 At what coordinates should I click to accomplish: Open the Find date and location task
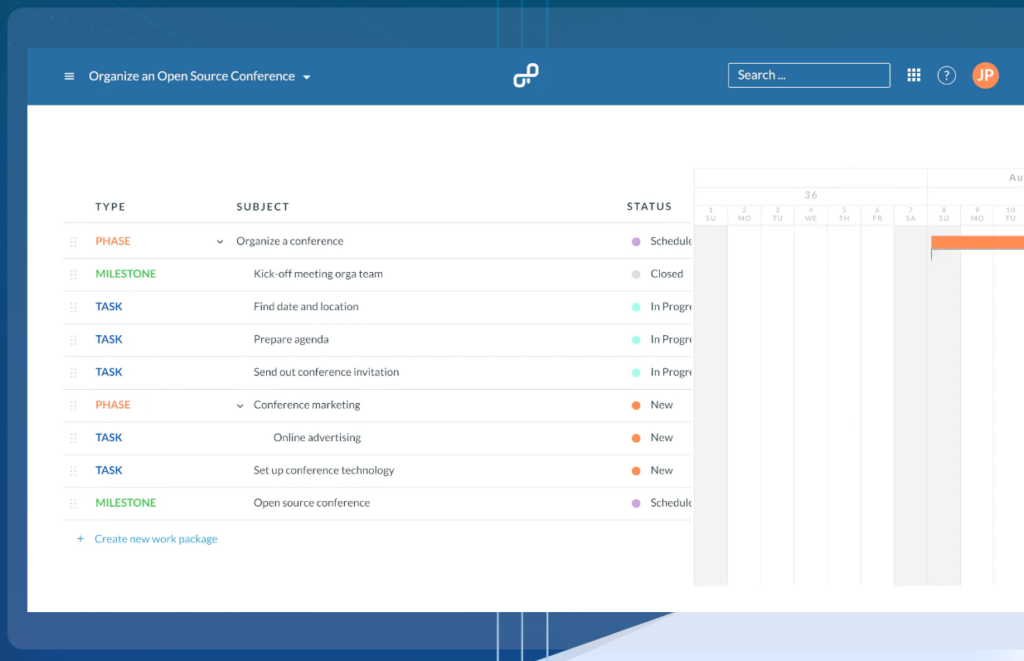(x=306, y=307)
